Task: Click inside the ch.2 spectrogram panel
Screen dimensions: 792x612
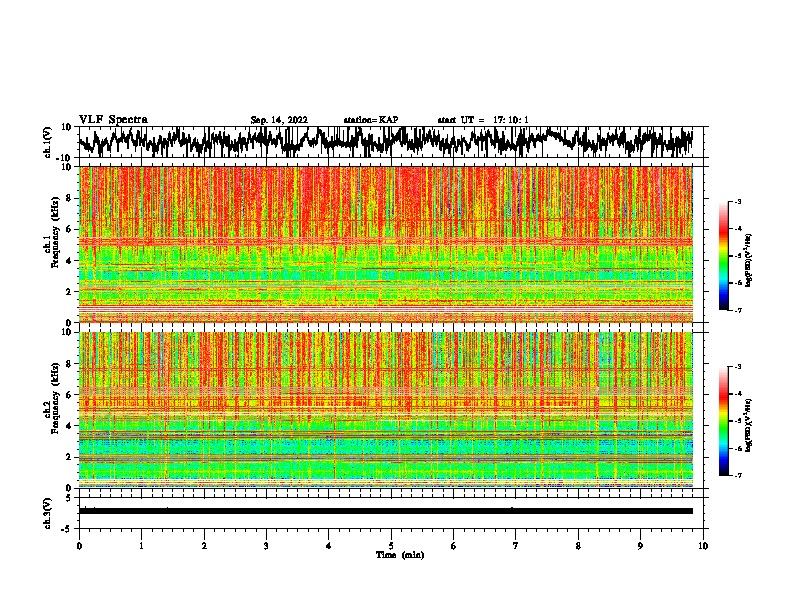Action: coord(386,410)
